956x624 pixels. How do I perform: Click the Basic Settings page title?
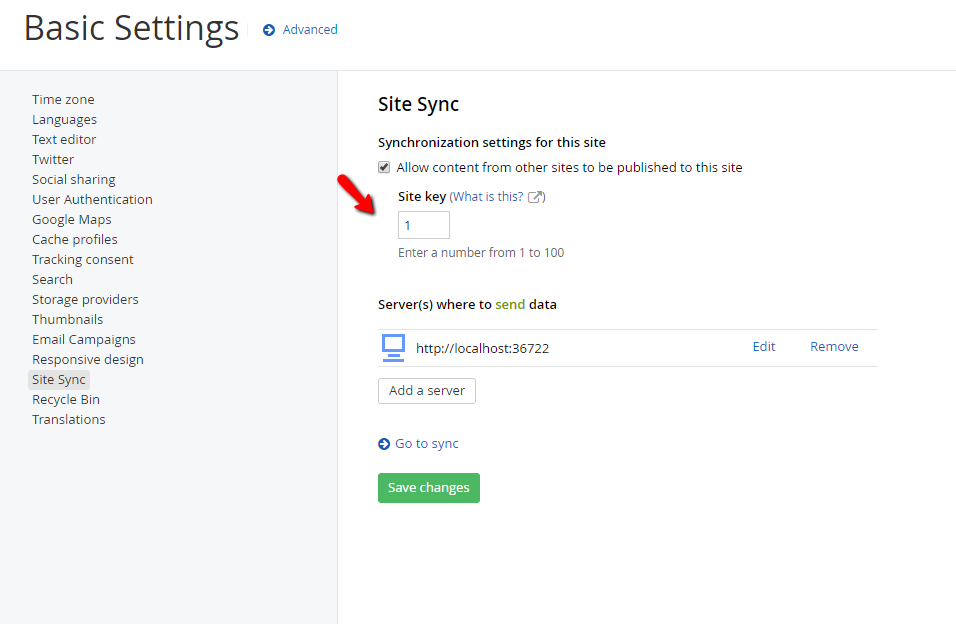[x=131, y=29]
